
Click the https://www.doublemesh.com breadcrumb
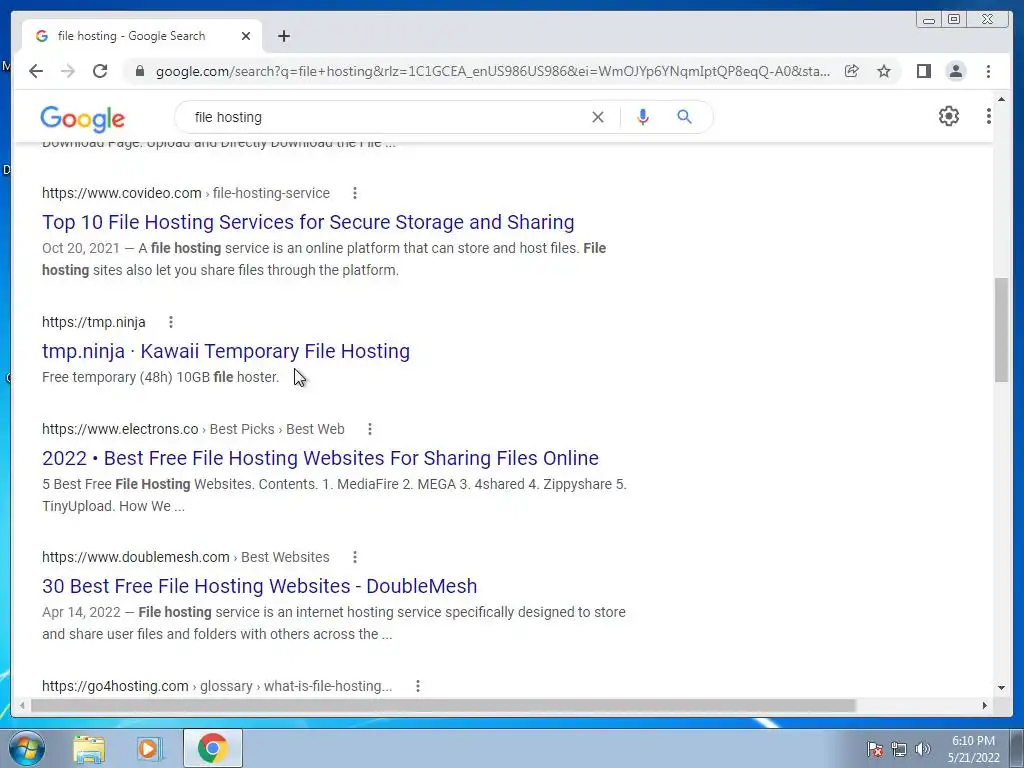click(185, 557)
